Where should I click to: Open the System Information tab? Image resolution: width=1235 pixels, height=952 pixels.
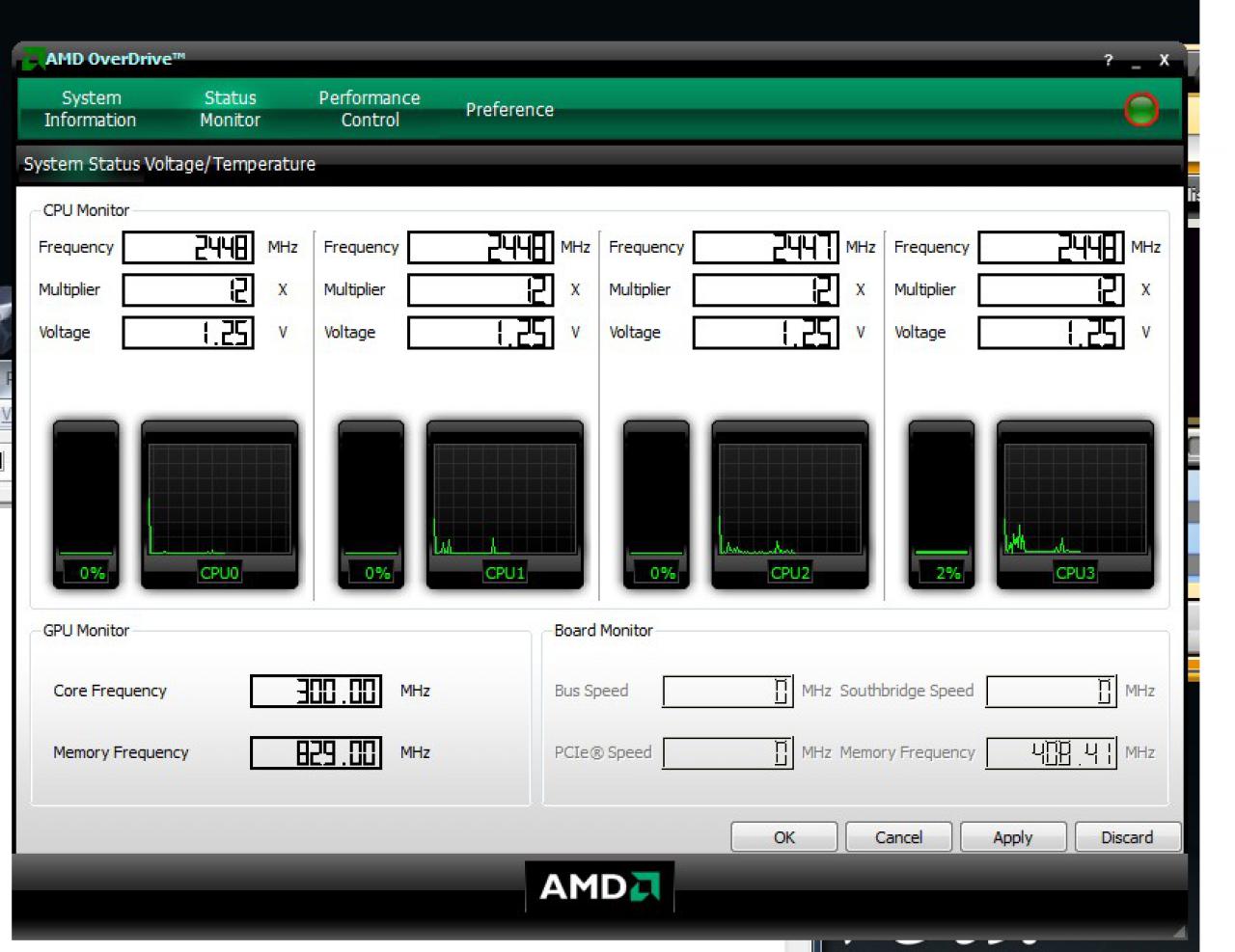coord(90,109)
